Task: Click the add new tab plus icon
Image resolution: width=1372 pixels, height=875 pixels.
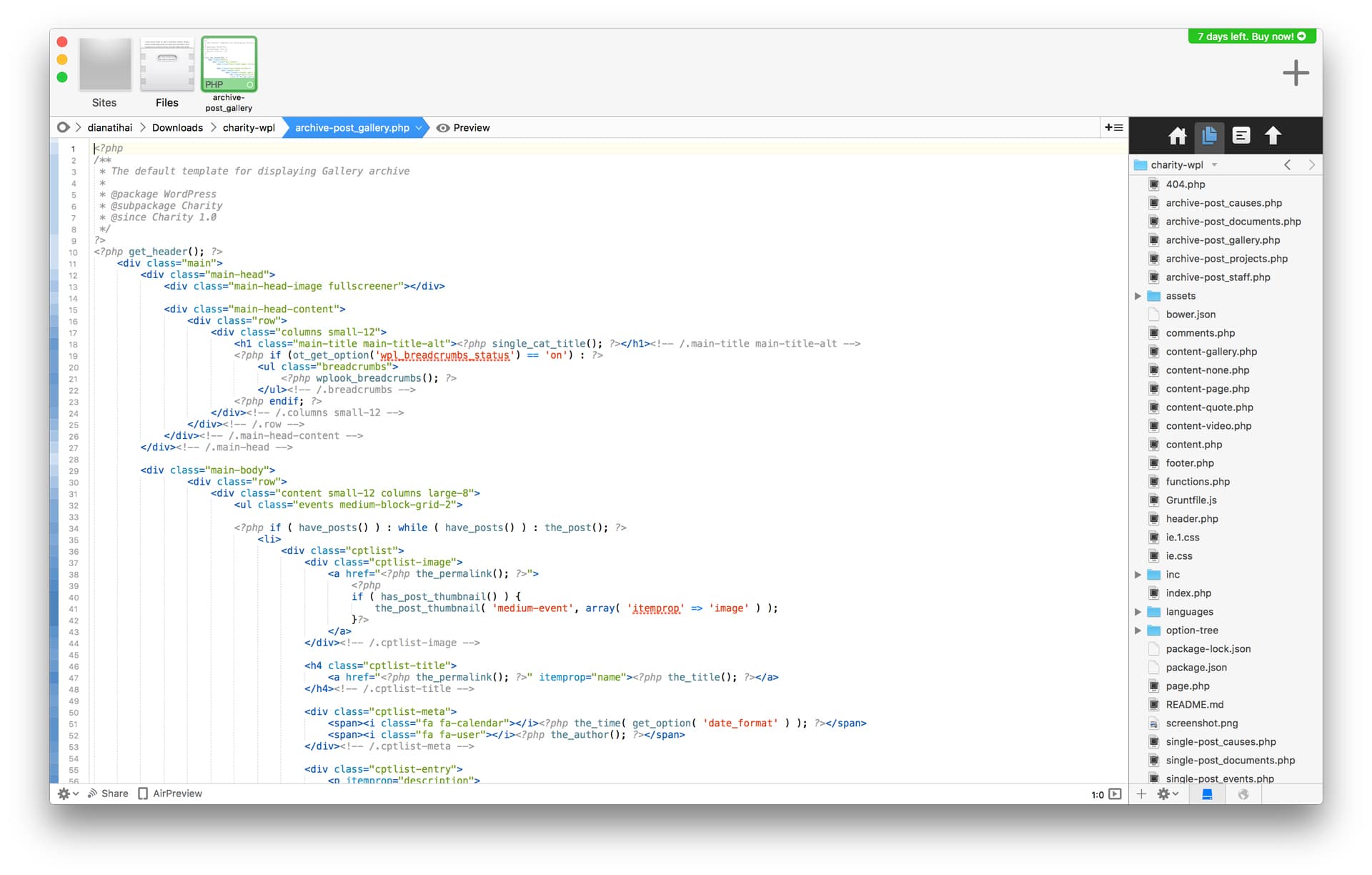Action: (x=1297, y=76)
